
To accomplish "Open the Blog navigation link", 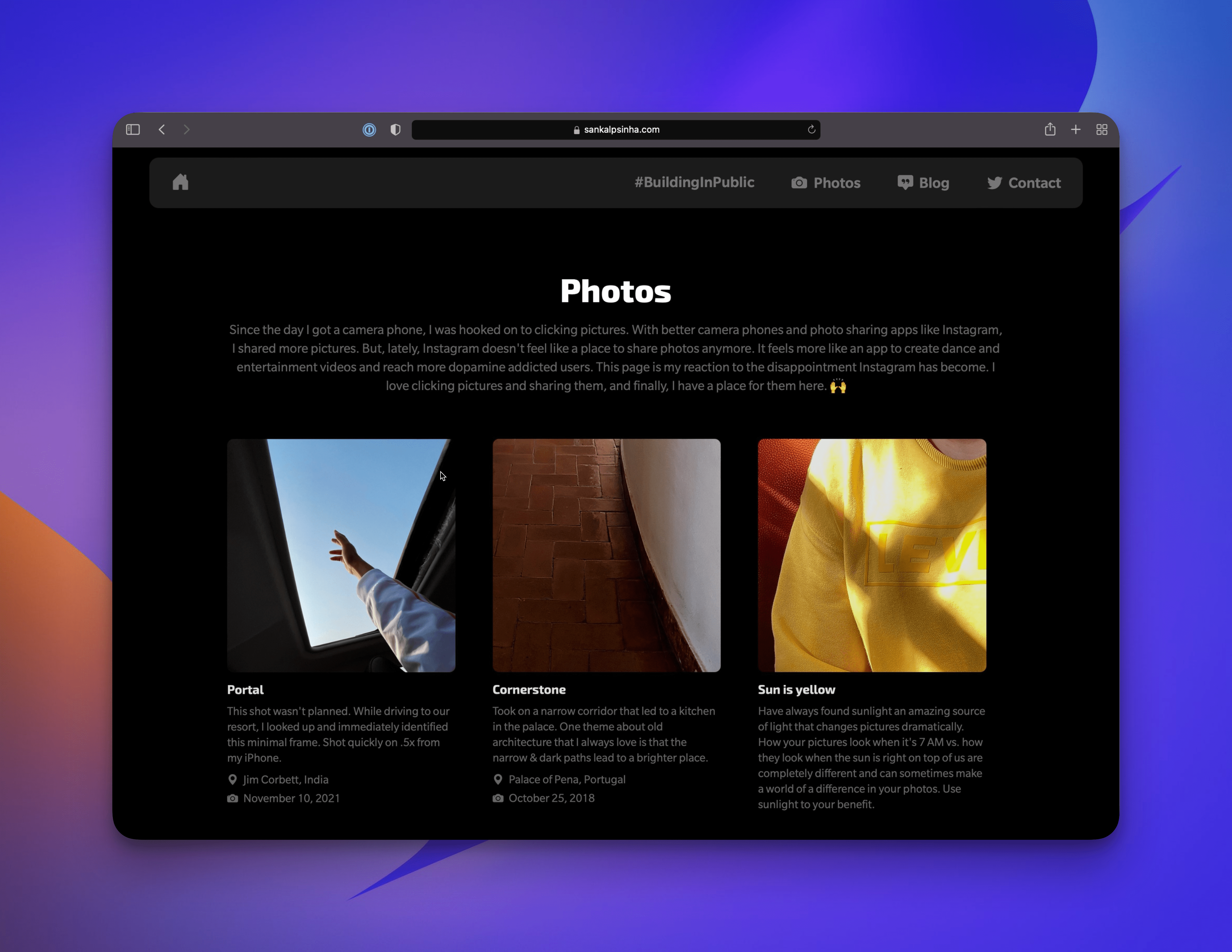I will (923, 183).
